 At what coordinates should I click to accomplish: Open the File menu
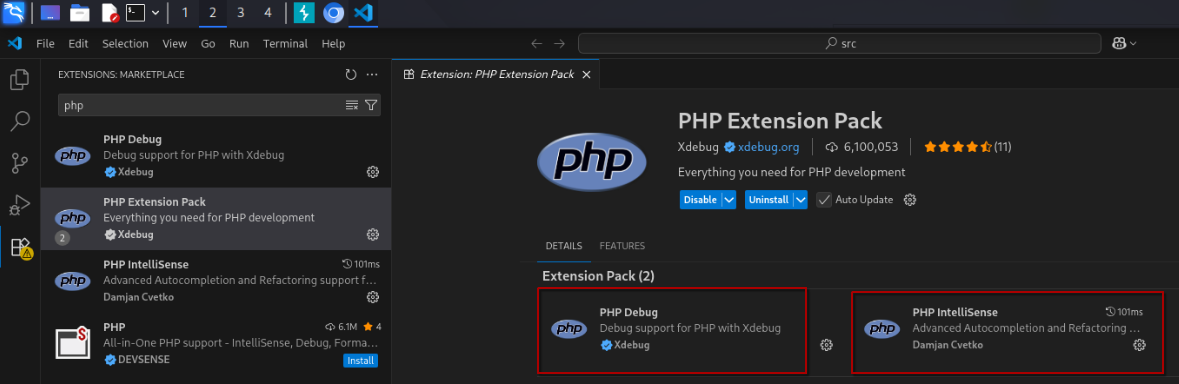[x=45, y=44]
